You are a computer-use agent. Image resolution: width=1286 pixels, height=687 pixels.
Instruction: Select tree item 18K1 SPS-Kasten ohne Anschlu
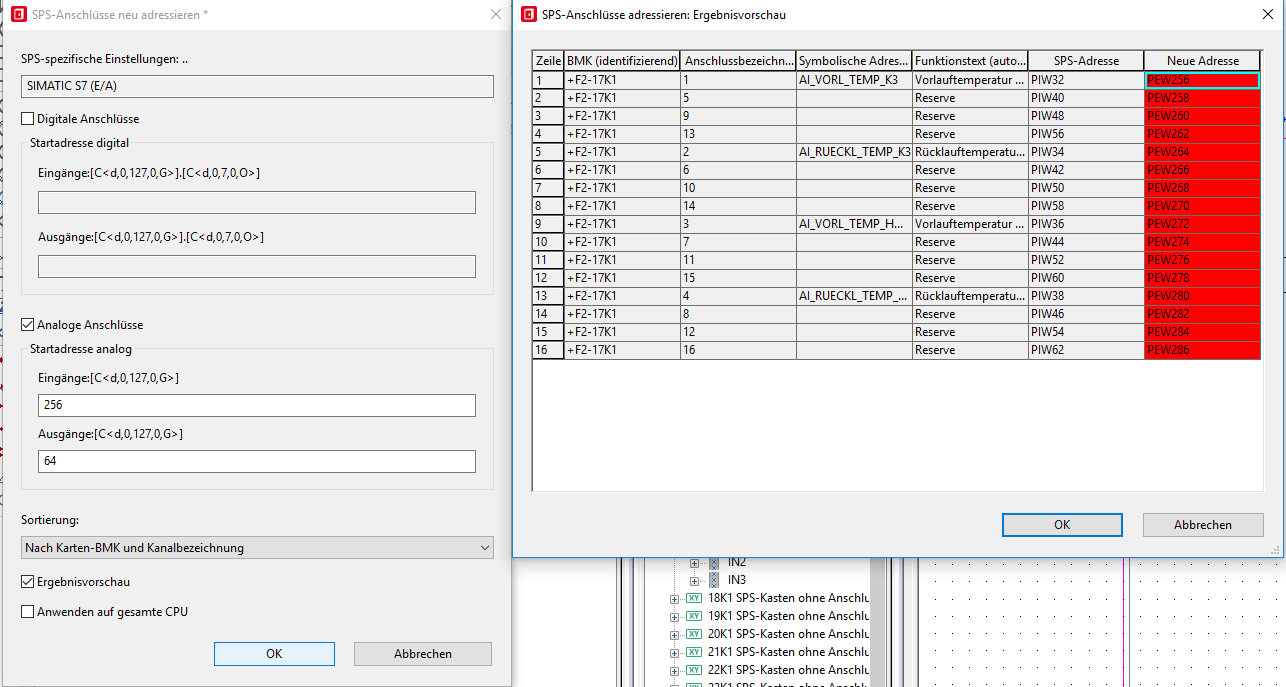(788, 598)
